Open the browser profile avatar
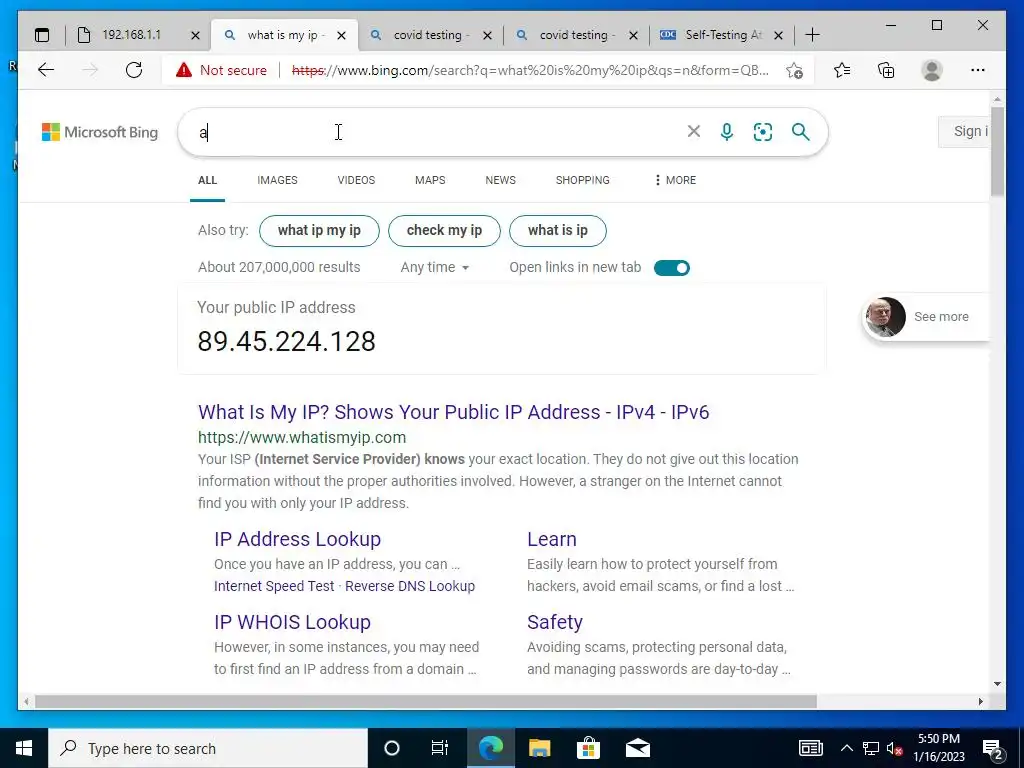The height and width of the screenshot is (768, 1024). pos(932,70)
